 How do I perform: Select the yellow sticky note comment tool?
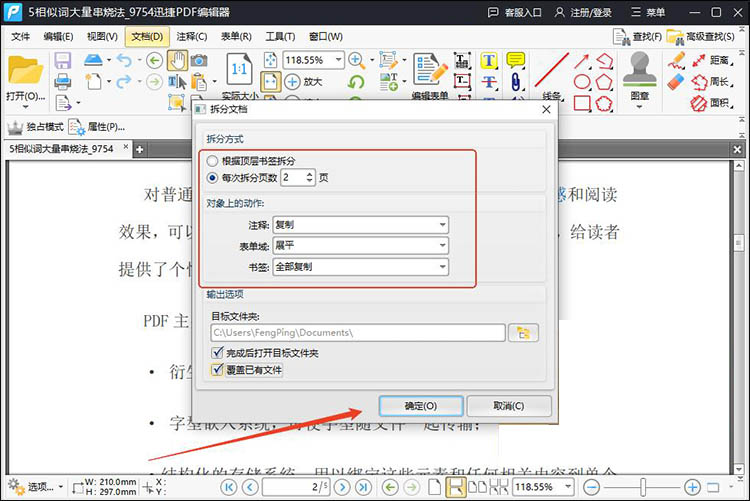(516, 60)
